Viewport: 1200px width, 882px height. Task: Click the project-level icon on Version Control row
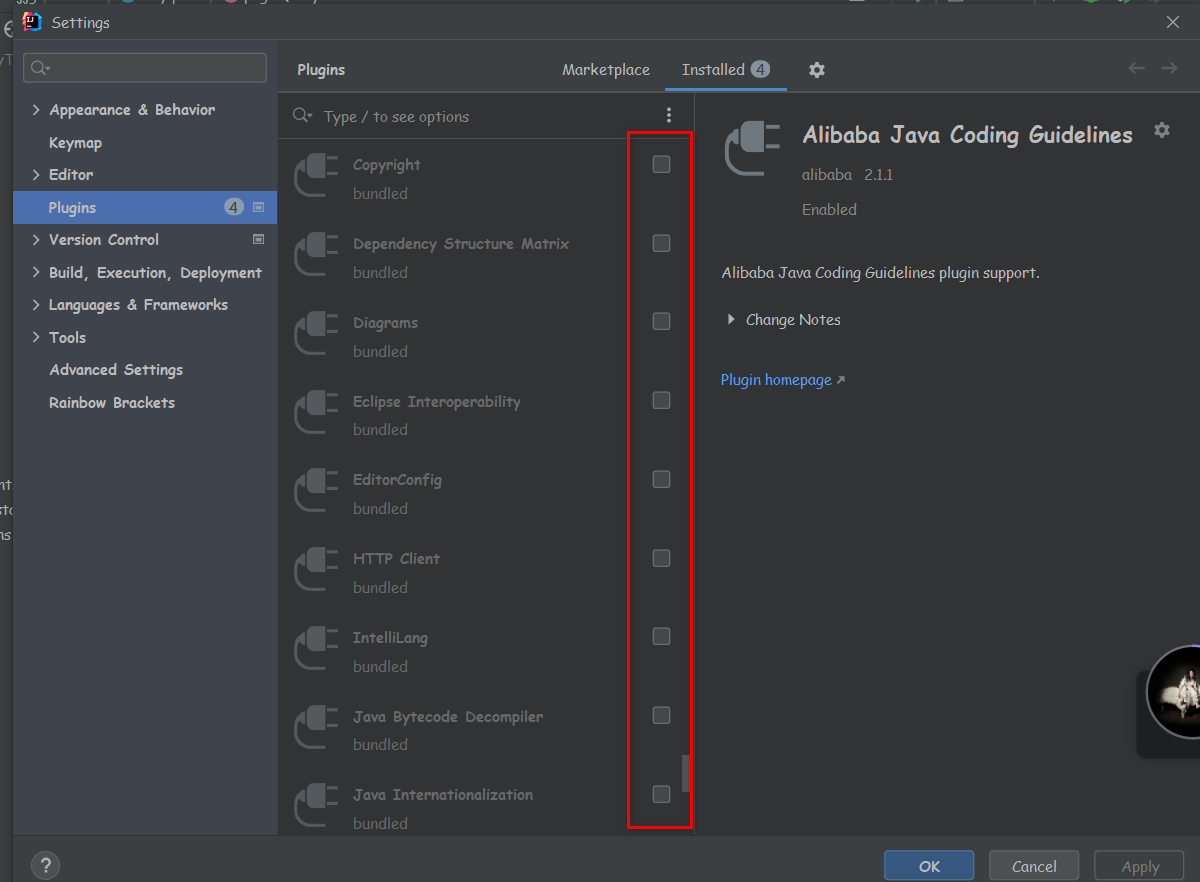point(258,239)
